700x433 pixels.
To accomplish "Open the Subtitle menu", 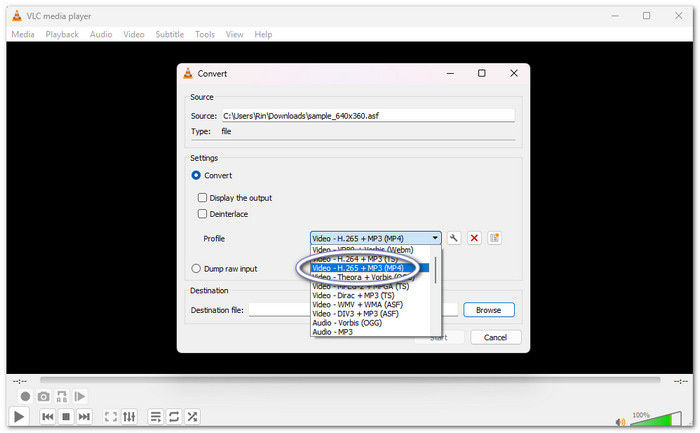I will (x=170, y=34).
